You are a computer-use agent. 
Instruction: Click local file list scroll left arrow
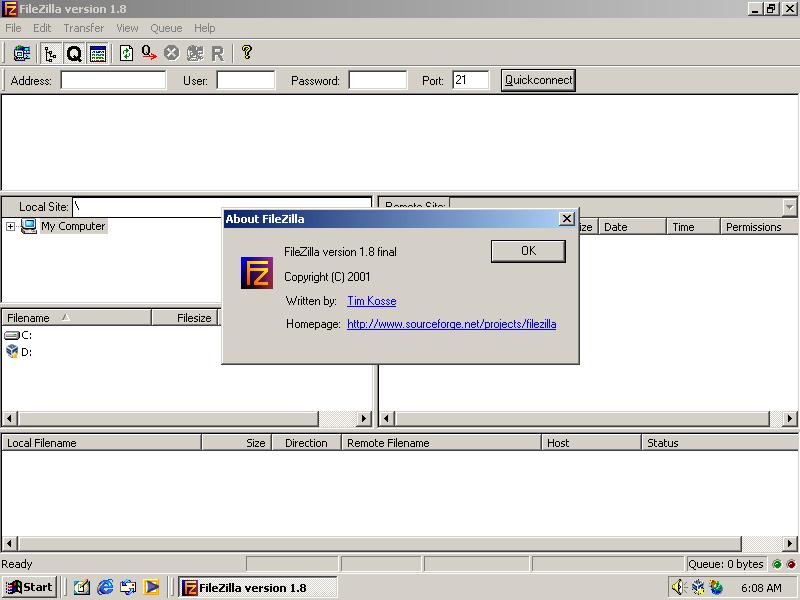coord(9,418)
